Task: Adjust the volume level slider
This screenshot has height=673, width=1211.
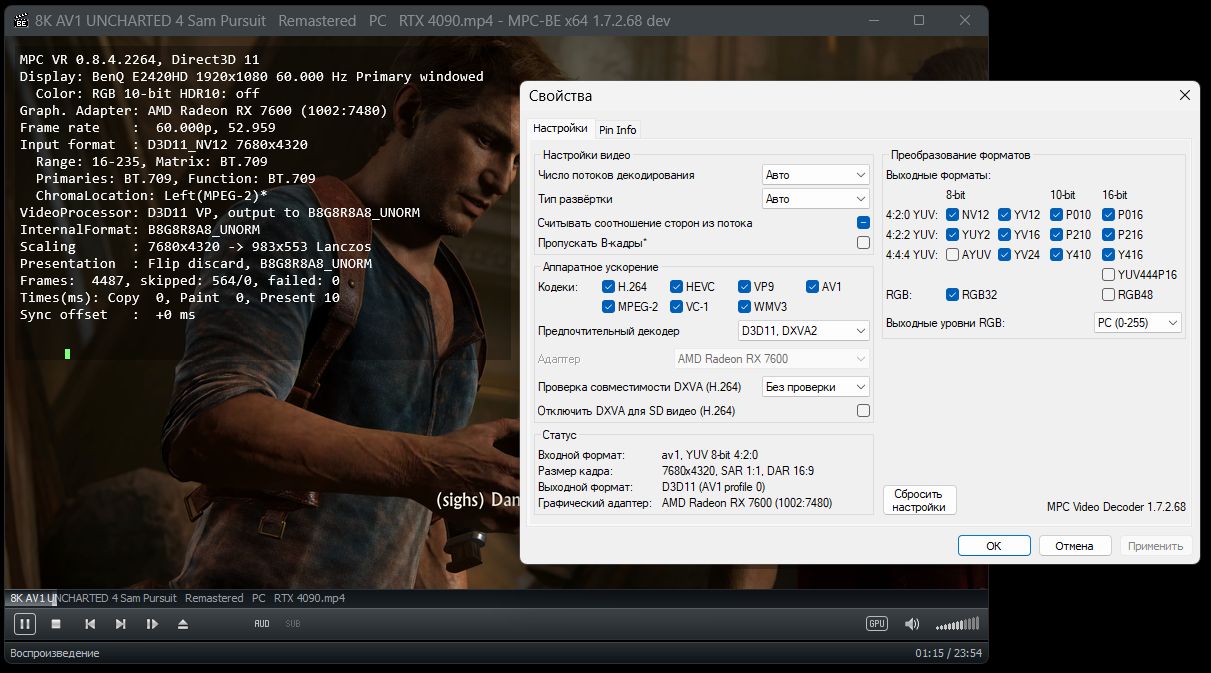Action: pos(957,624)
